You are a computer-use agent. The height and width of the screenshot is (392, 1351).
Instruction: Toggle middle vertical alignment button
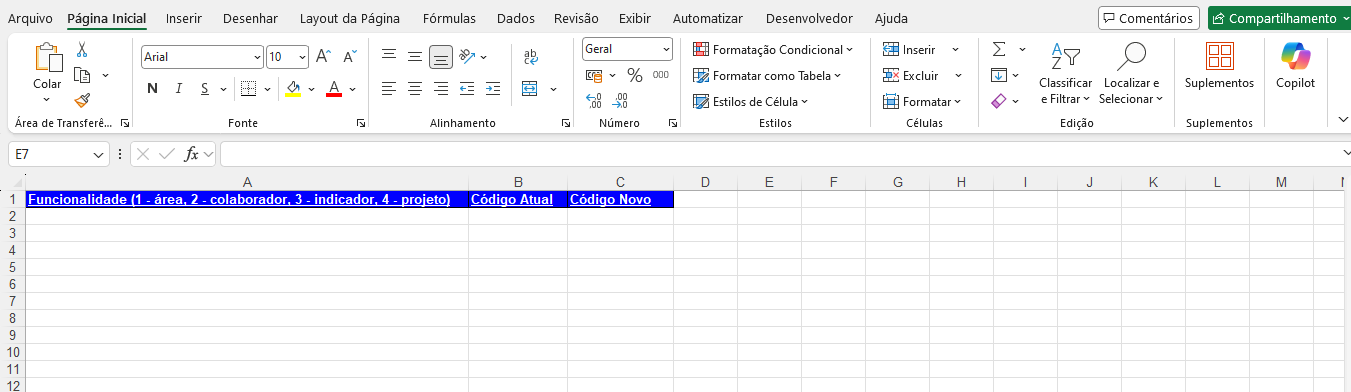(440, 57)
